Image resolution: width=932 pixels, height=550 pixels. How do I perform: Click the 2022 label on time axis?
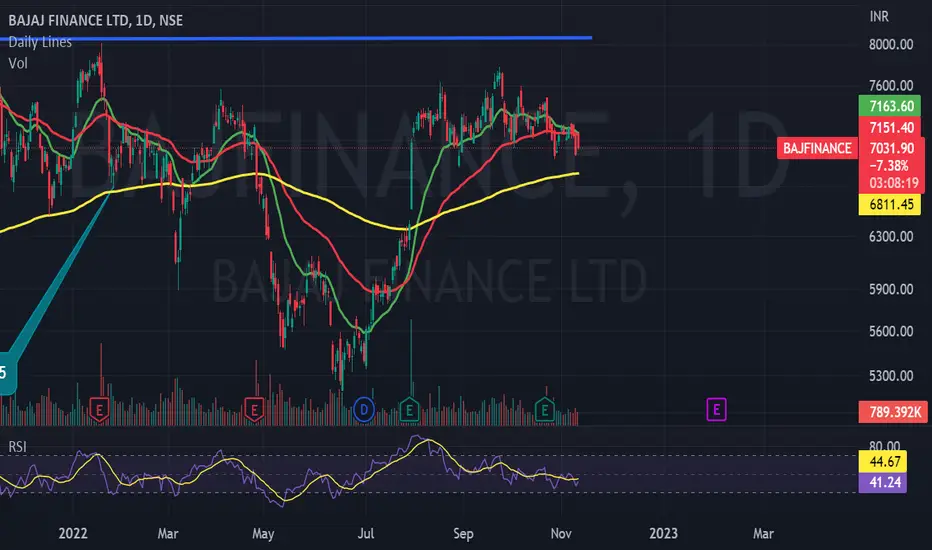point(73,533)
